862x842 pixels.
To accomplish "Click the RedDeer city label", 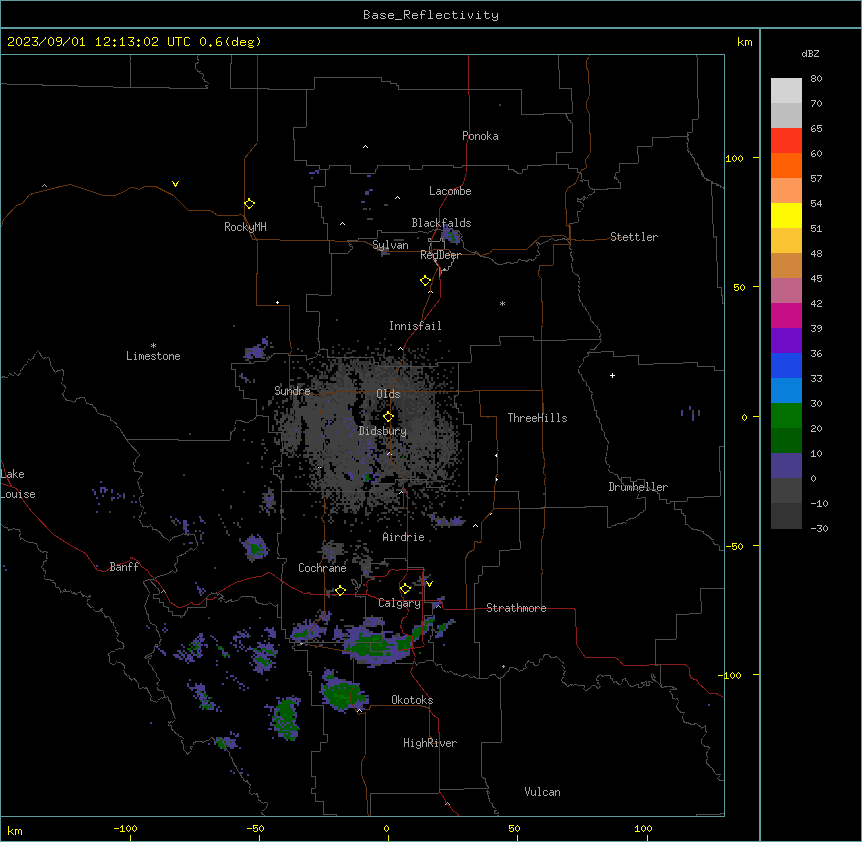I will 440,255.
